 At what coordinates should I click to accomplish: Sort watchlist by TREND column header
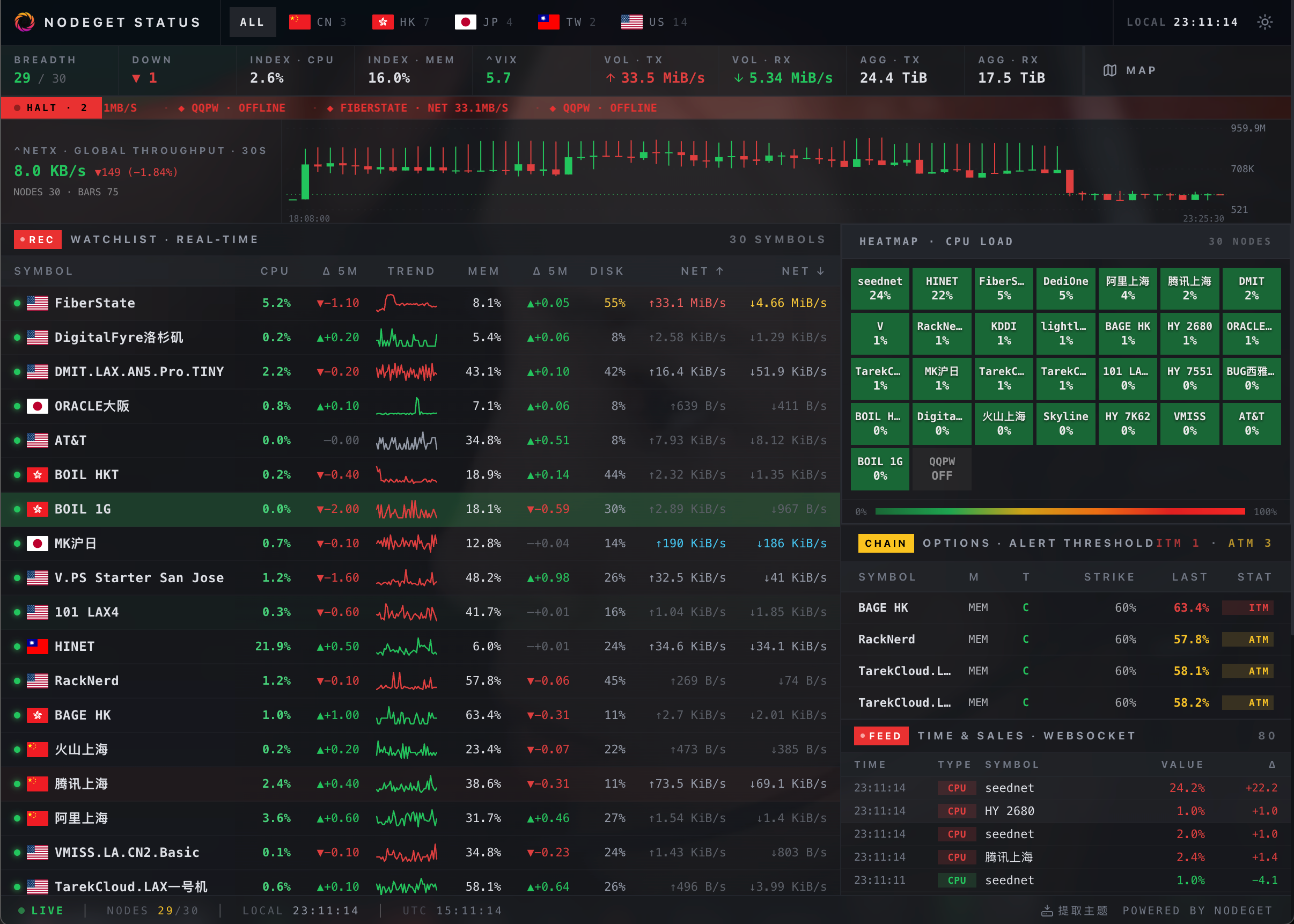(411, 272)
